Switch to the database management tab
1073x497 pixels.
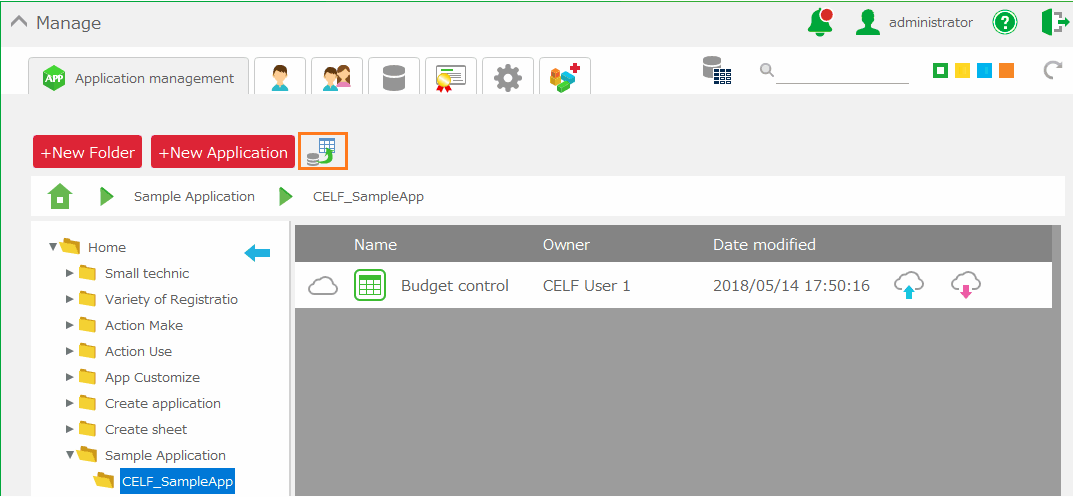tap(394, 77)
